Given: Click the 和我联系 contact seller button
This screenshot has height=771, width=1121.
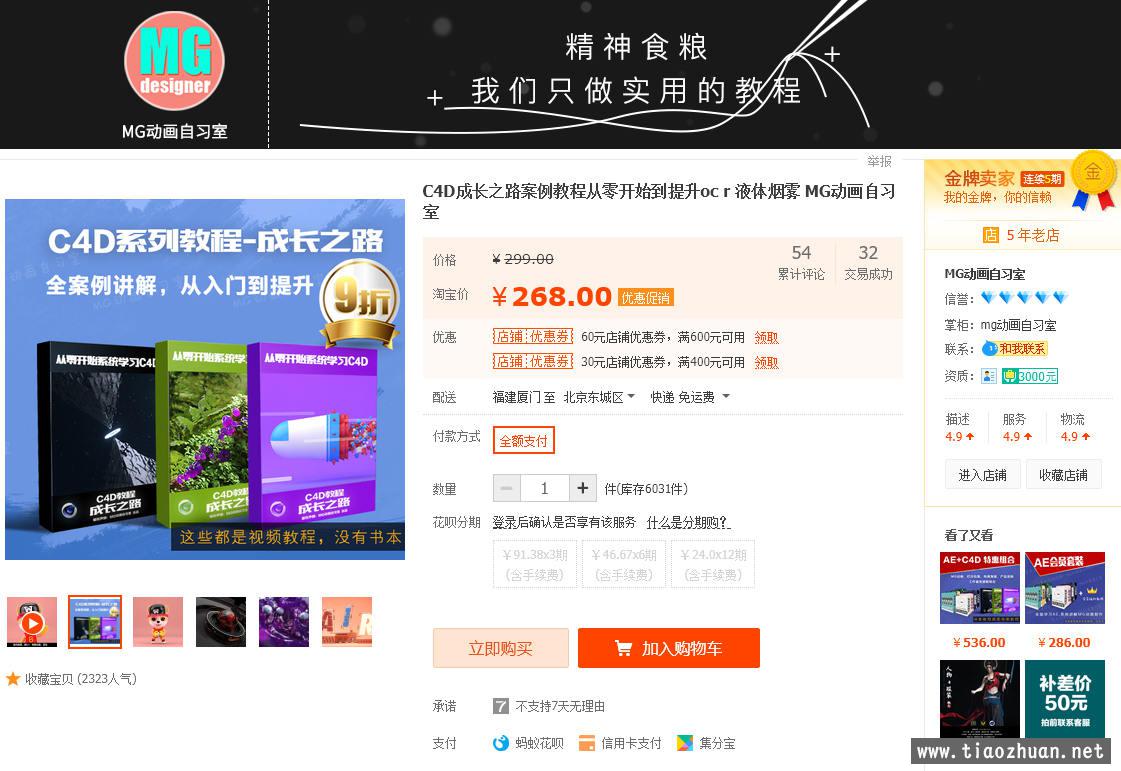Looking at the screenshot, I should 1014,349.
